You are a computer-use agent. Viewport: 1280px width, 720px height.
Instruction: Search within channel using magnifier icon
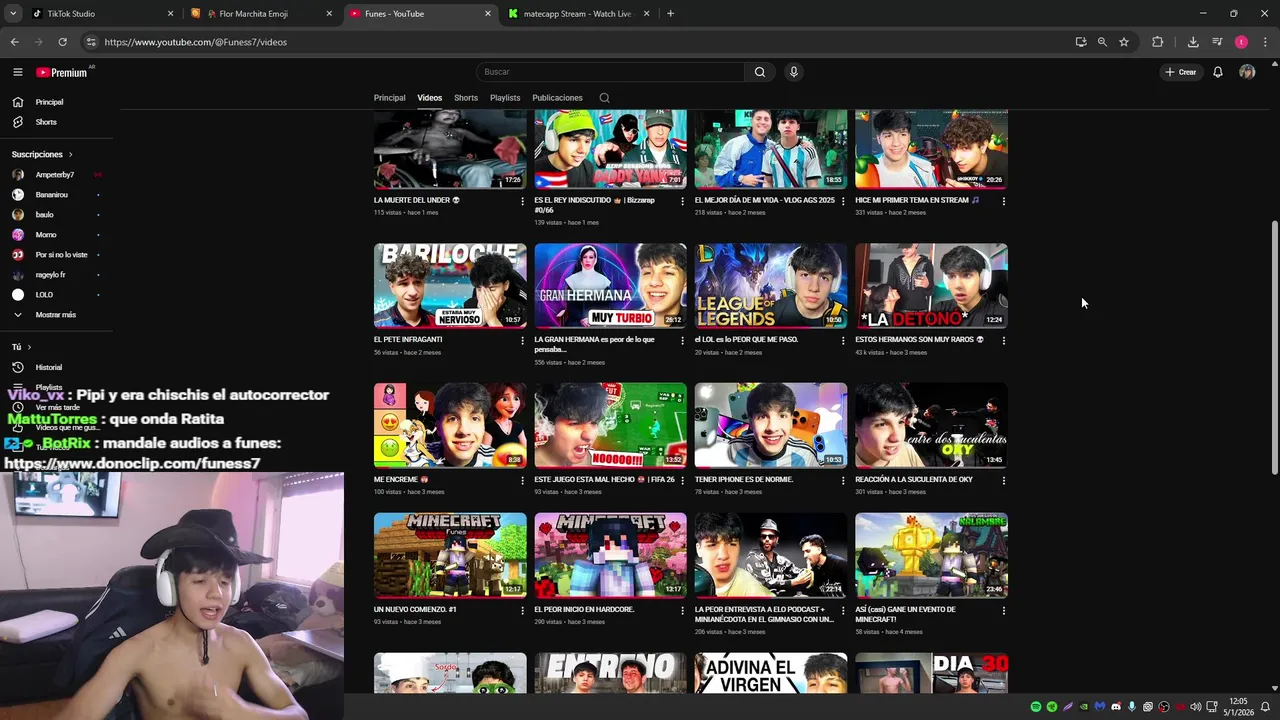(x=604, y=98)
